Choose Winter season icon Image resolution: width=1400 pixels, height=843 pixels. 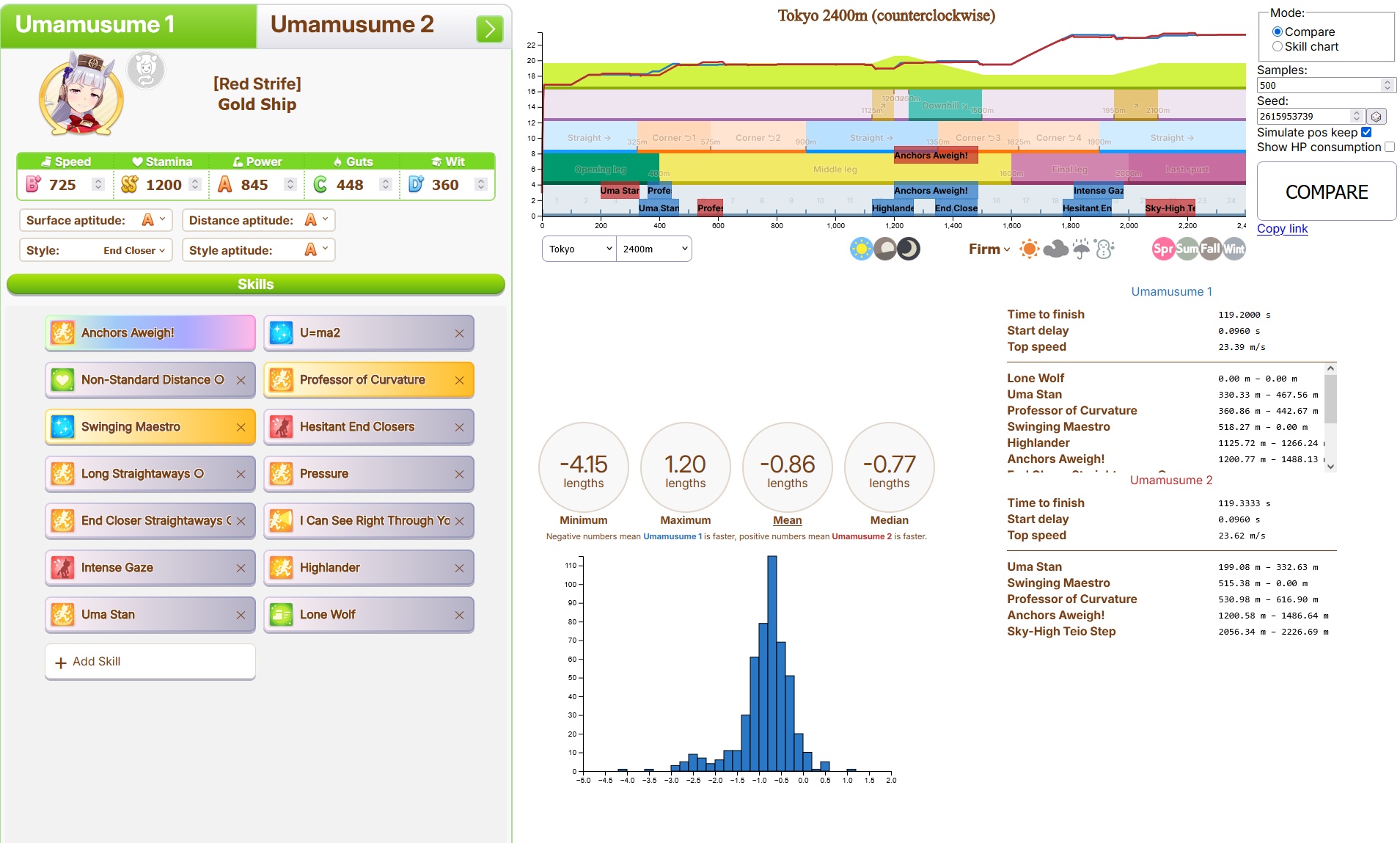pyautogui.click(x=1234, y=249)
